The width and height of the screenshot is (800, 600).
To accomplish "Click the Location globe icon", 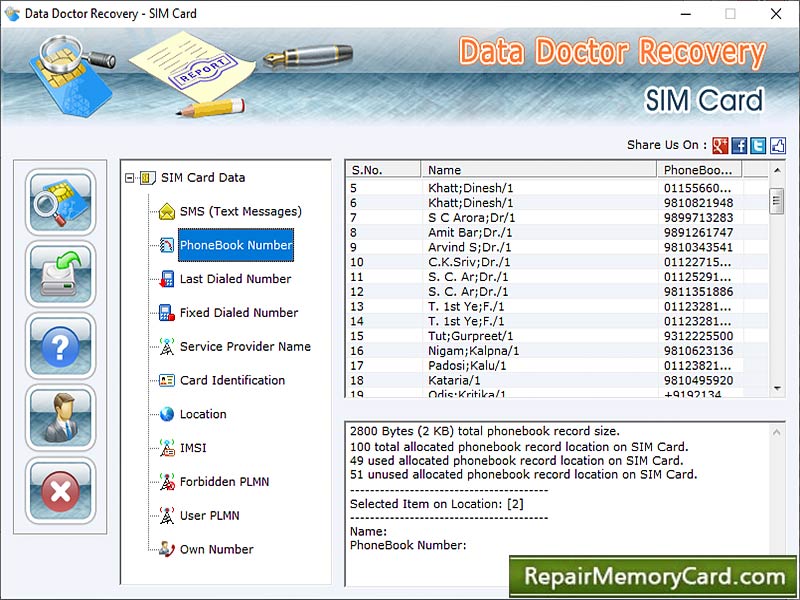I will tap(166, 414).
